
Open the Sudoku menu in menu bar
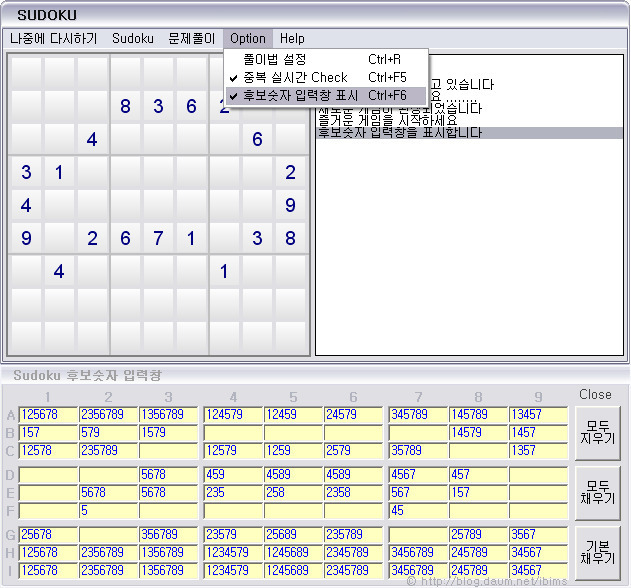pyautogui.click(x=133, y=38)
